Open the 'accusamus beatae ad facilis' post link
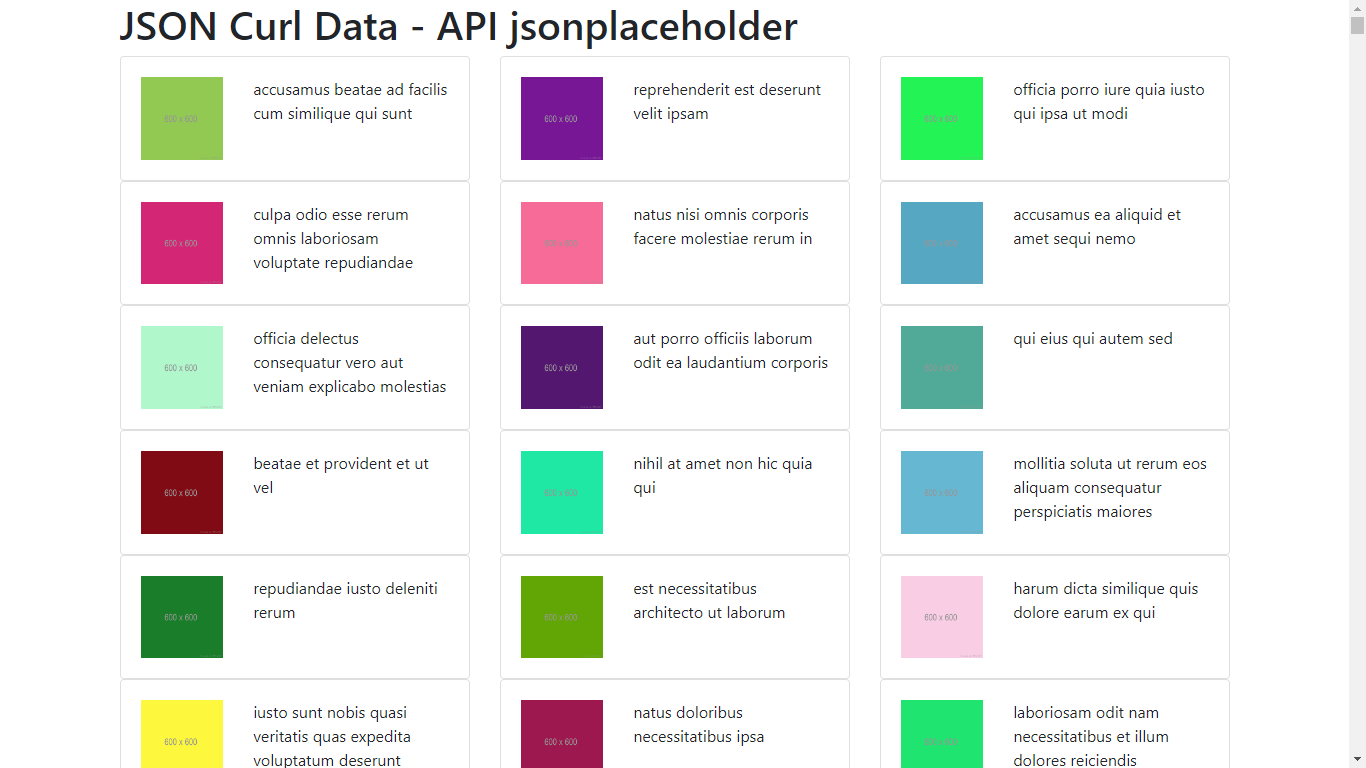 click(350, 101)
